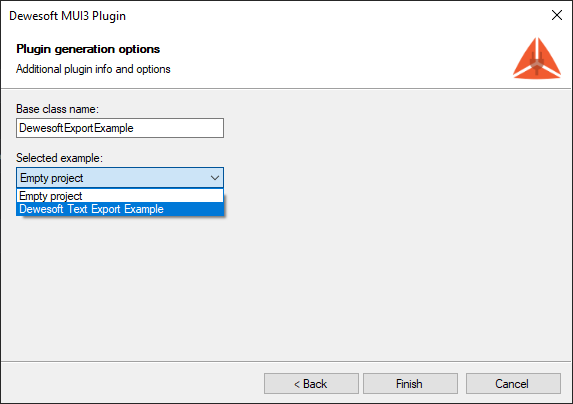The width and height of the screenshot is (573, 404).
Task: Click the separator line beneath the header banner
Action: point(286,88)
